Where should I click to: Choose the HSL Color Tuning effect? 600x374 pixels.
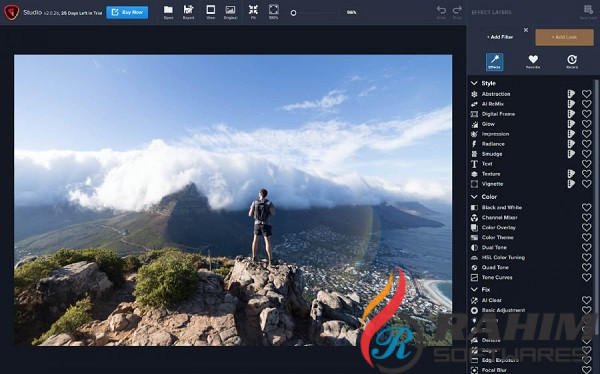(x=503, y=257)
